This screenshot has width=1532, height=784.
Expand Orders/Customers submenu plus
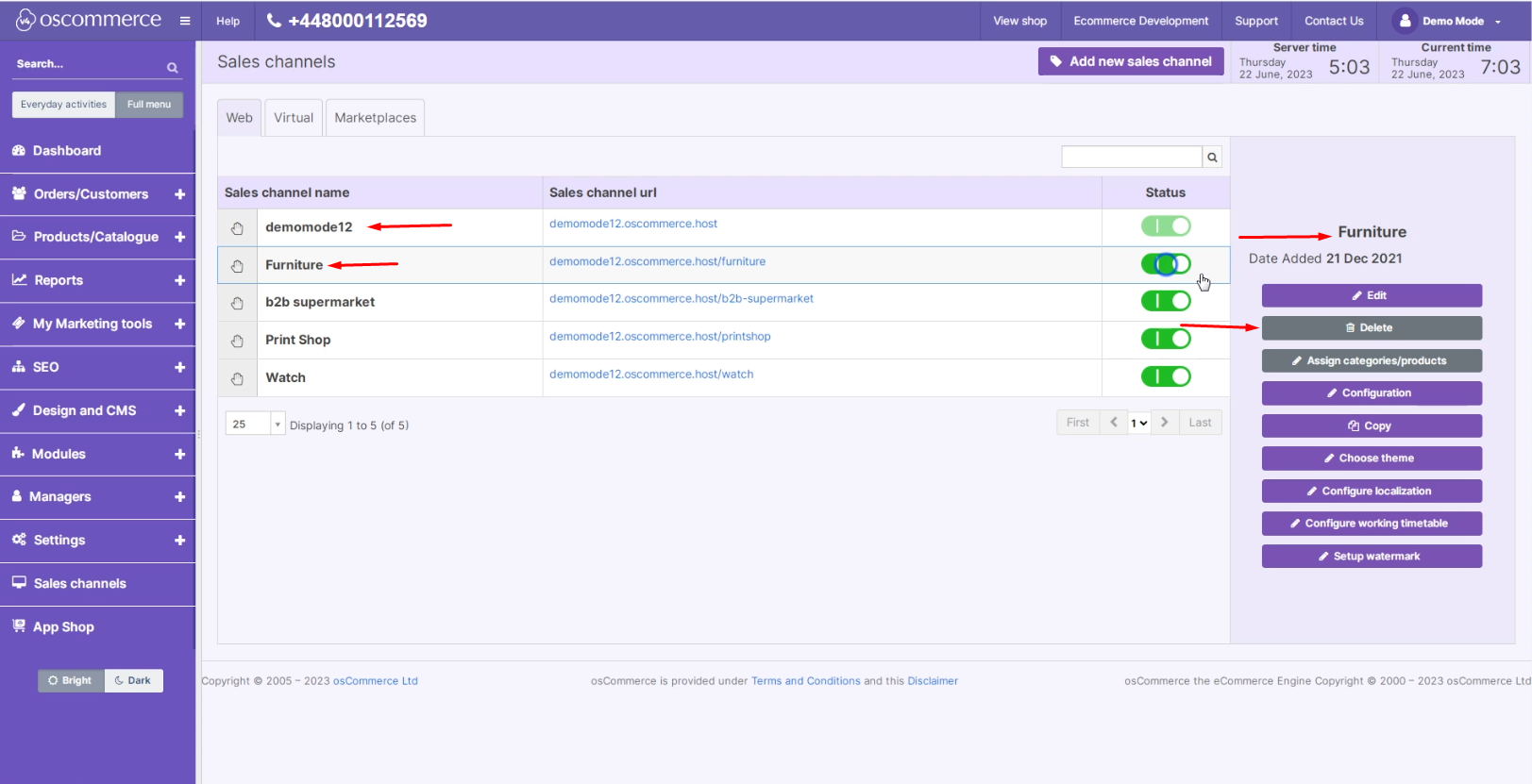179,193
